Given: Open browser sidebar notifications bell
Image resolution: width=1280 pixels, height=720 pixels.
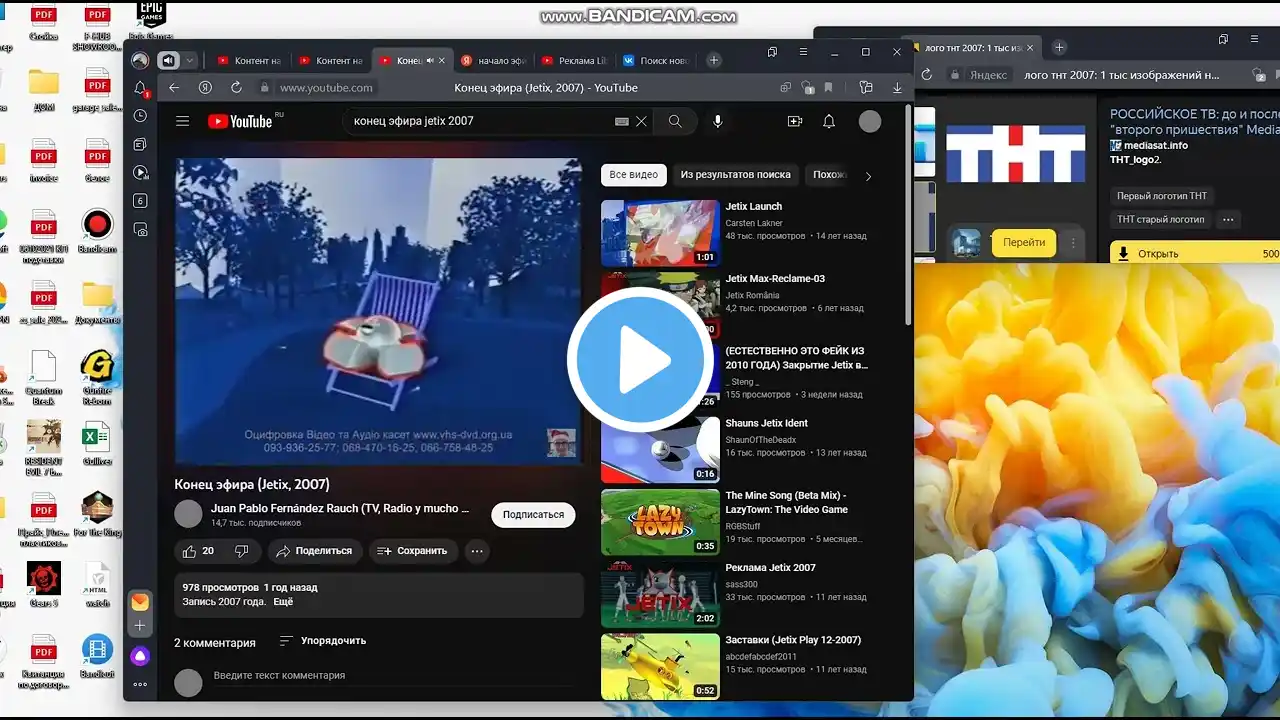Looking at the screenshot, I should 140,89.
